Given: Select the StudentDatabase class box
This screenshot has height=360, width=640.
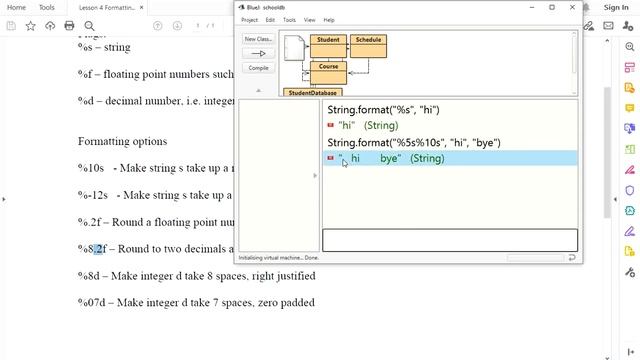Looking at the screenshot, I should click(x=313, y=92).
